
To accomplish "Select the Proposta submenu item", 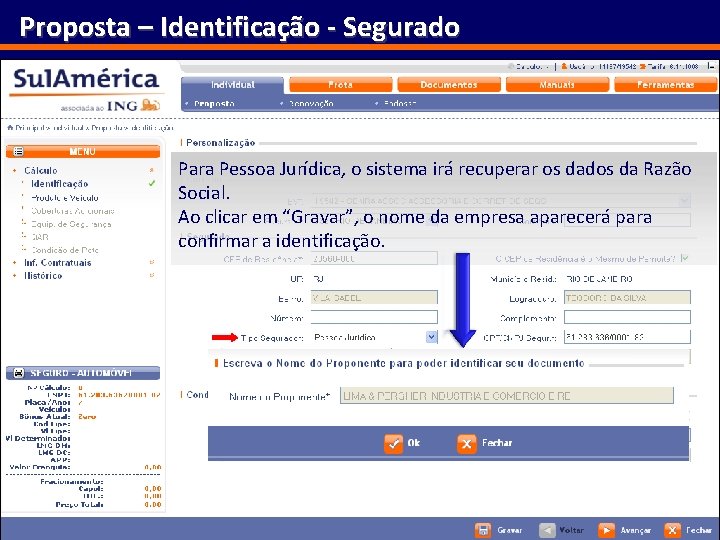I will 214,104.
